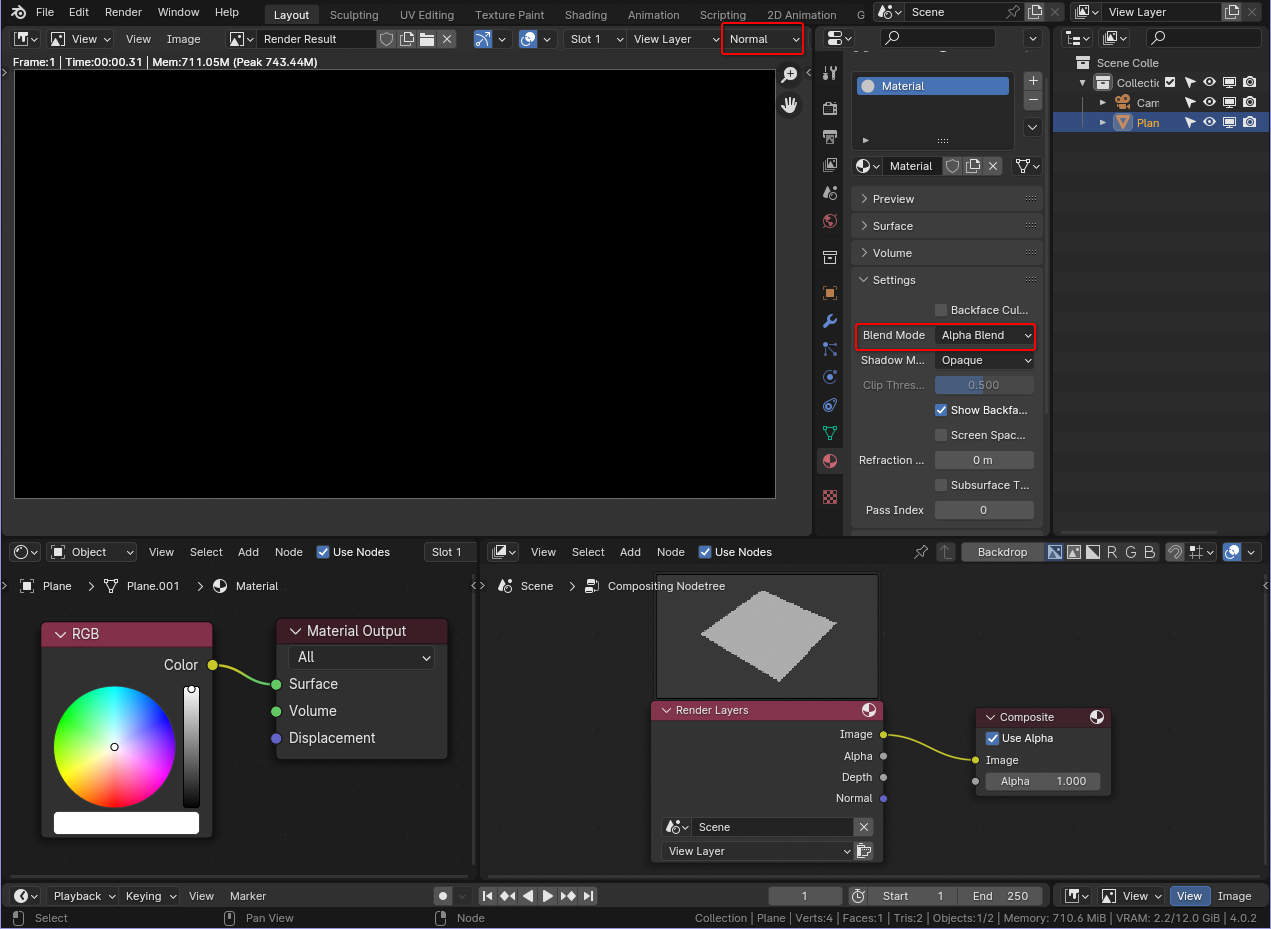The height and width of the screenshot is (929, 1271).
Task: Open the Shadow Mode Opaque dropdown
Action: tap(984, 360)
